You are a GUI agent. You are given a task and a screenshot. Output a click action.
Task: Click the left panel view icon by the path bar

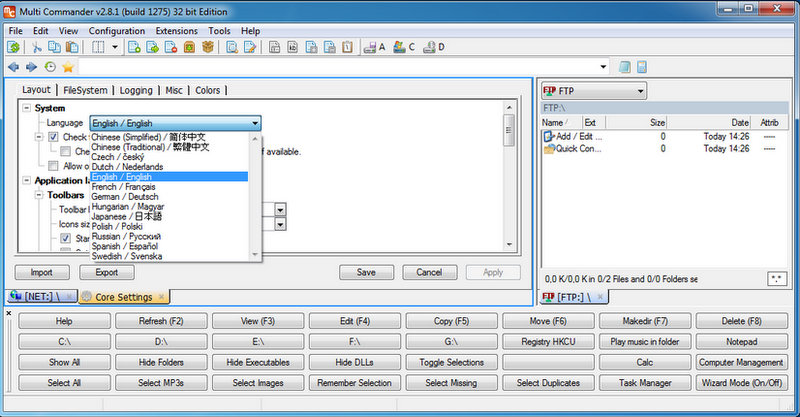[x=624, y=67]
